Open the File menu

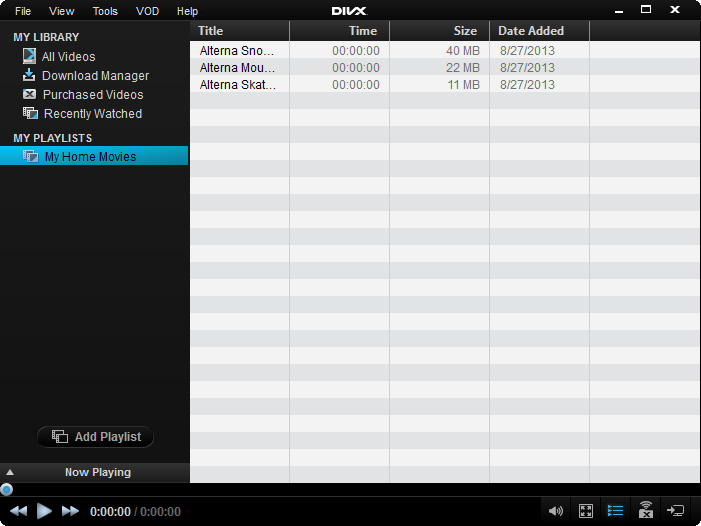23,11
